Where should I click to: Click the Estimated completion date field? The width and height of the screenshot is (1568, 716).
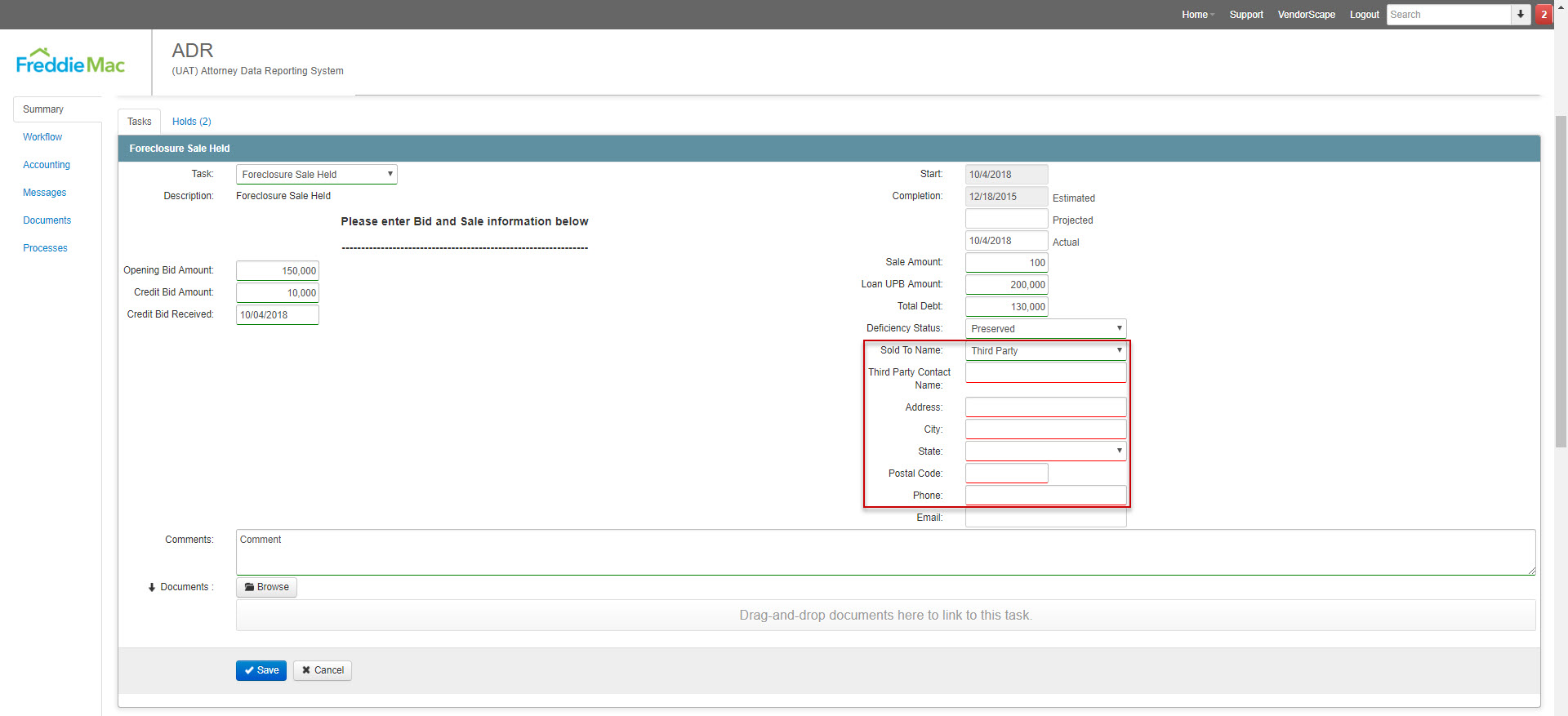pos(1007,197)
